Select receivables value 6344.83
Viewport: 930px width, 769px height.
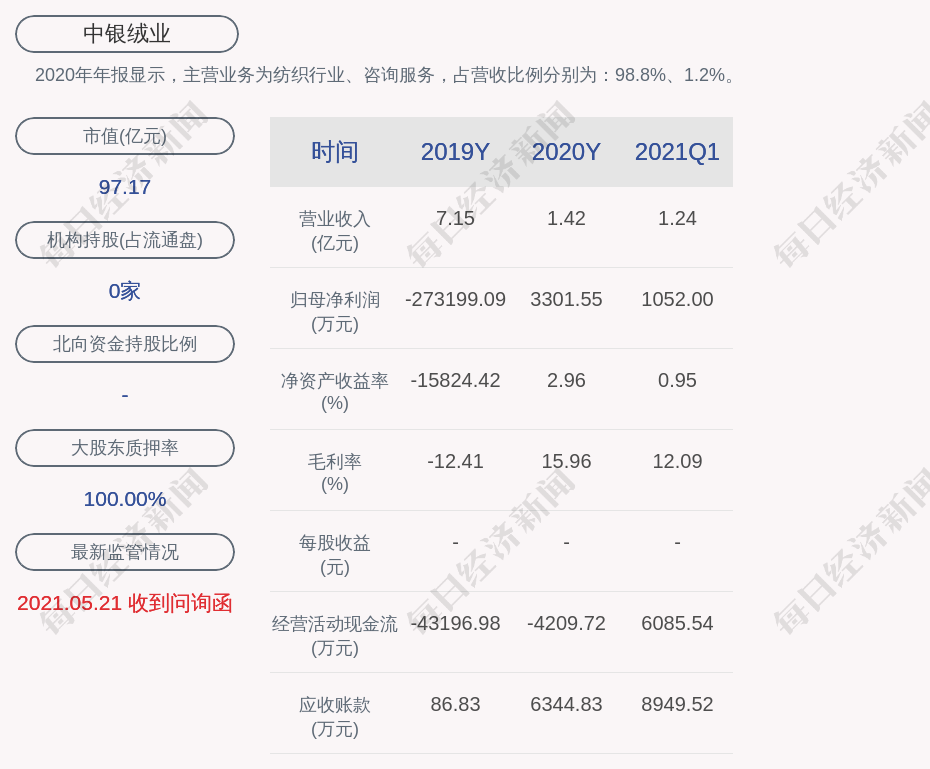click(566, 704)
